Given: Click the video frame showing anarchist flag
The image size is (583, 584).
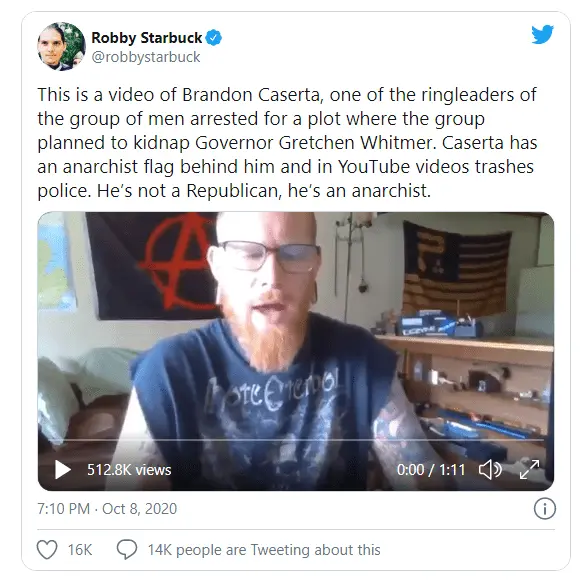Looking at the screenshot, I should pos(296,351).
